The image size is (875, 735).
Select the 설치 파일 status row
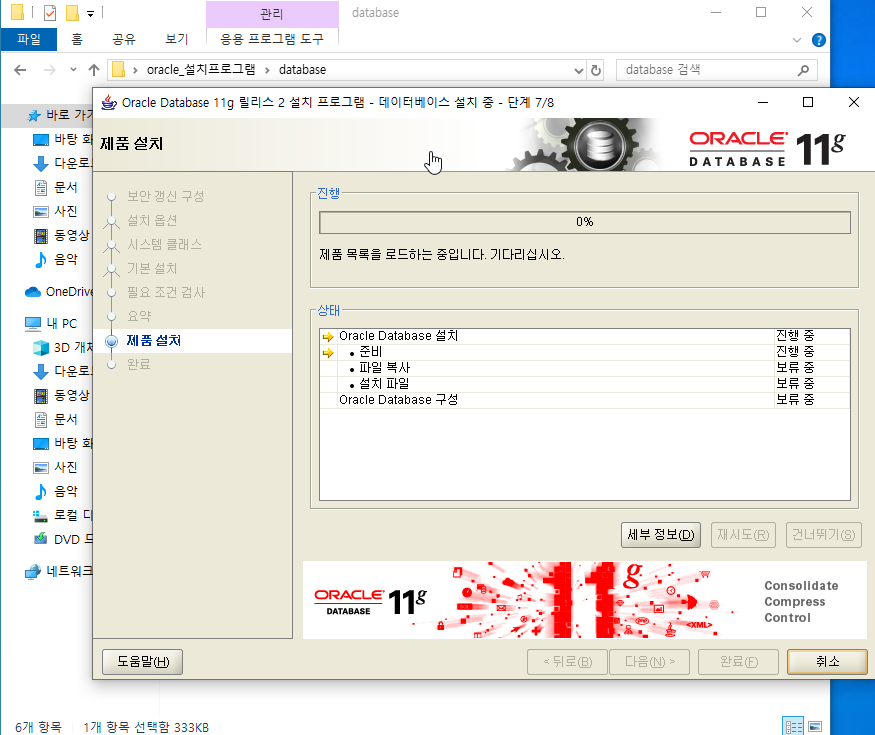(x=585, y=384)
